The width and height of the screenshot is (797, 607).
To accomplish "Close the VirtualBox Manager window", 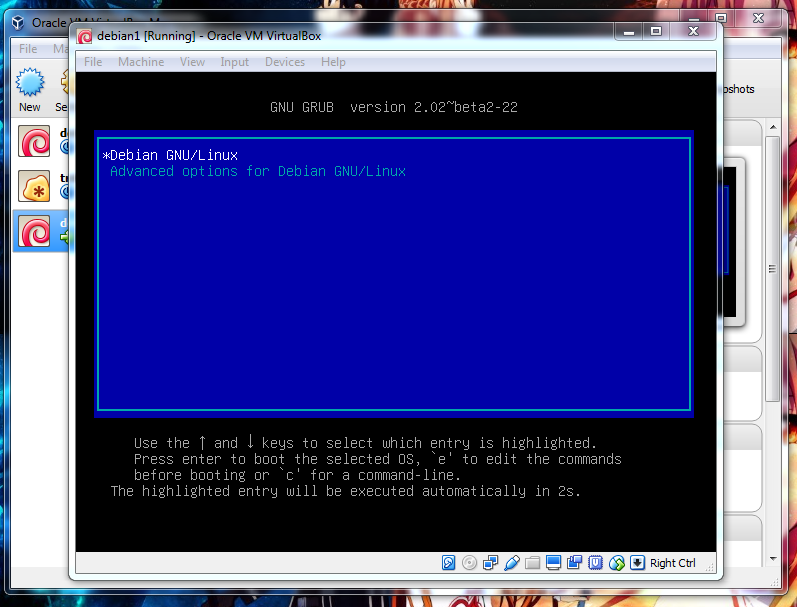I will coord(758,18).
